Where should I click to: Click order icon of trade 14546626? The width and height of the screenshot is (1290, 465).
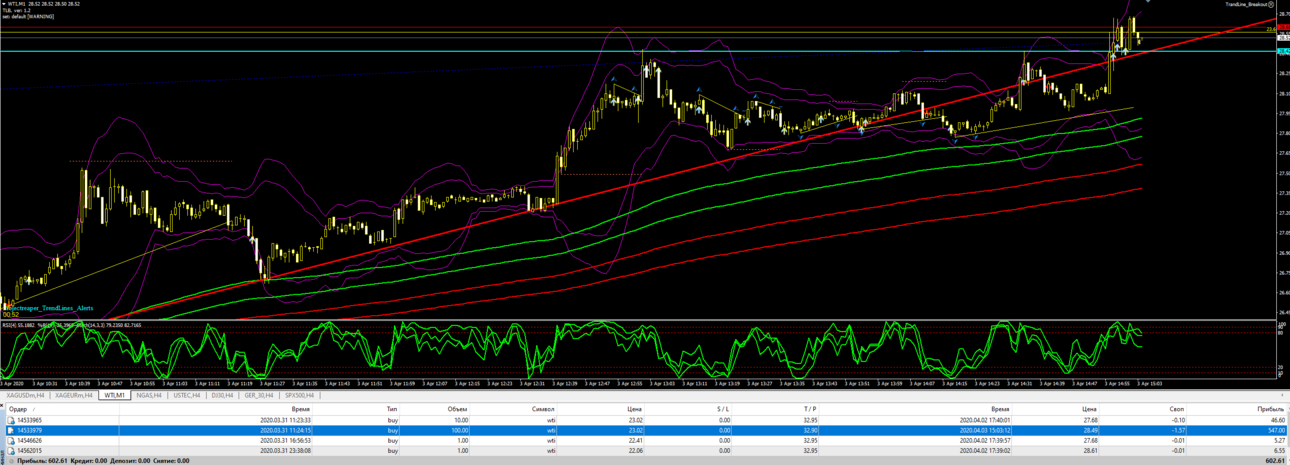11,441
